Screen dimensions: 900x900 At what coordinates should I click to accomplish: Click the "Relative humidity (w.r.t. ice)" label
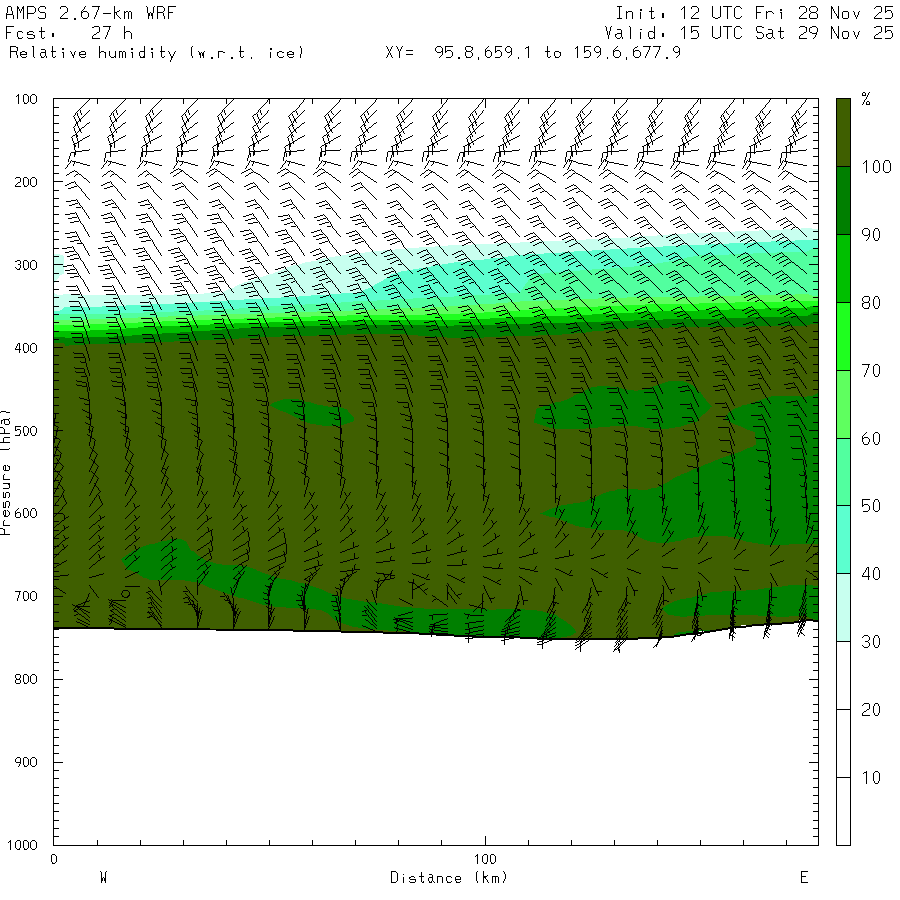coord(156,53)
